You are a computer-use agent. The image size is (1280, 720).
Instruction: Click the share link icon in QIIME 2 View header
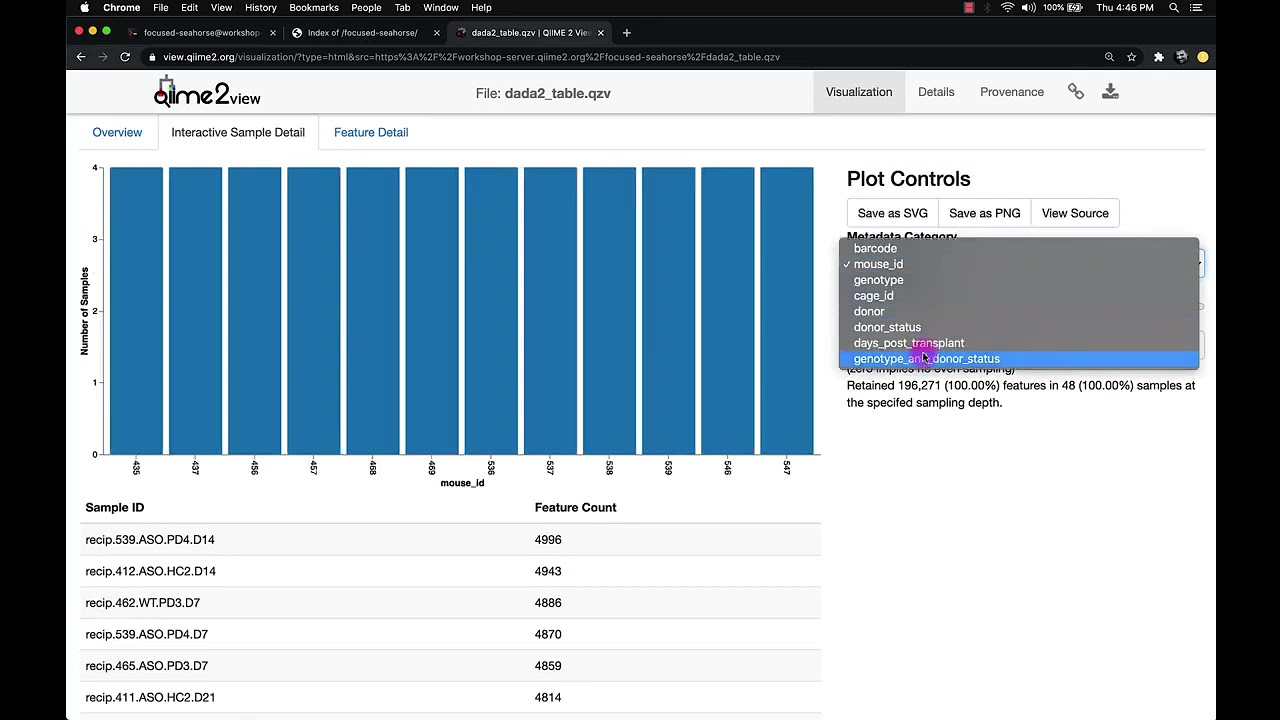tap(1076, 92)
